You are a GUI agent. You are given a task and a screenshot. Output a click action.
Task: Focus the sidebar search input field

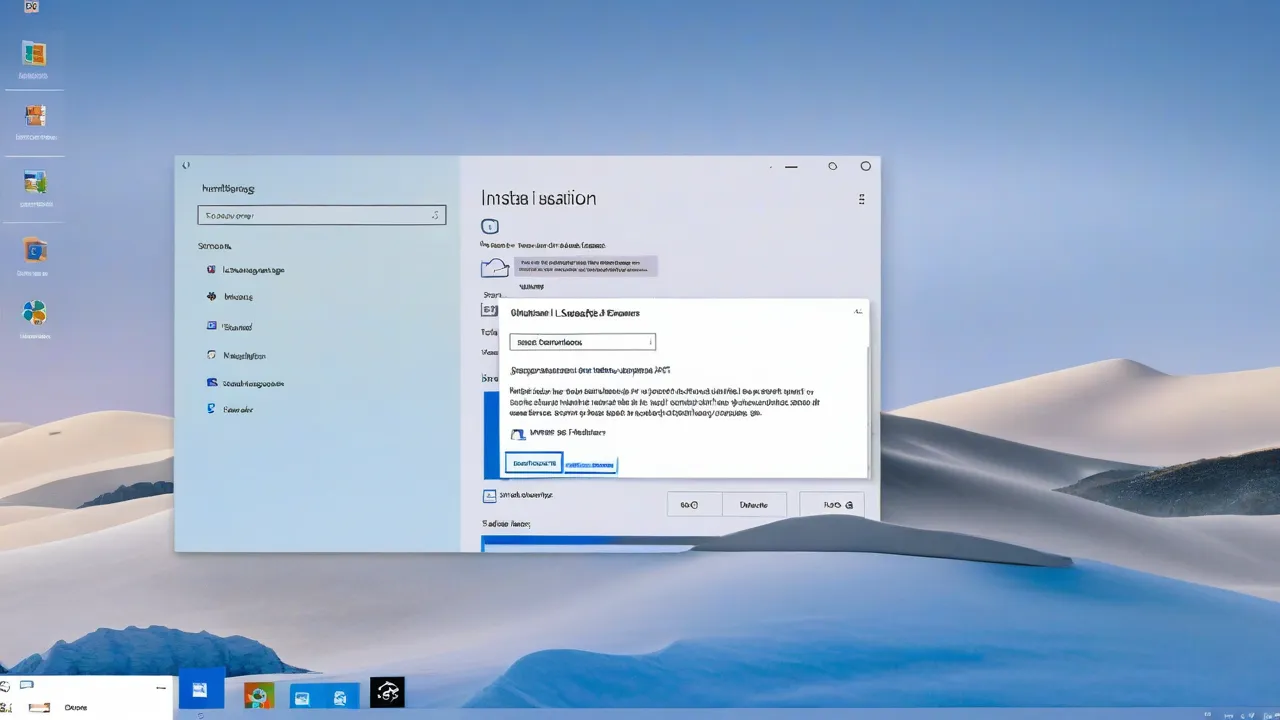pyautogui.click(x=322, y=215)
